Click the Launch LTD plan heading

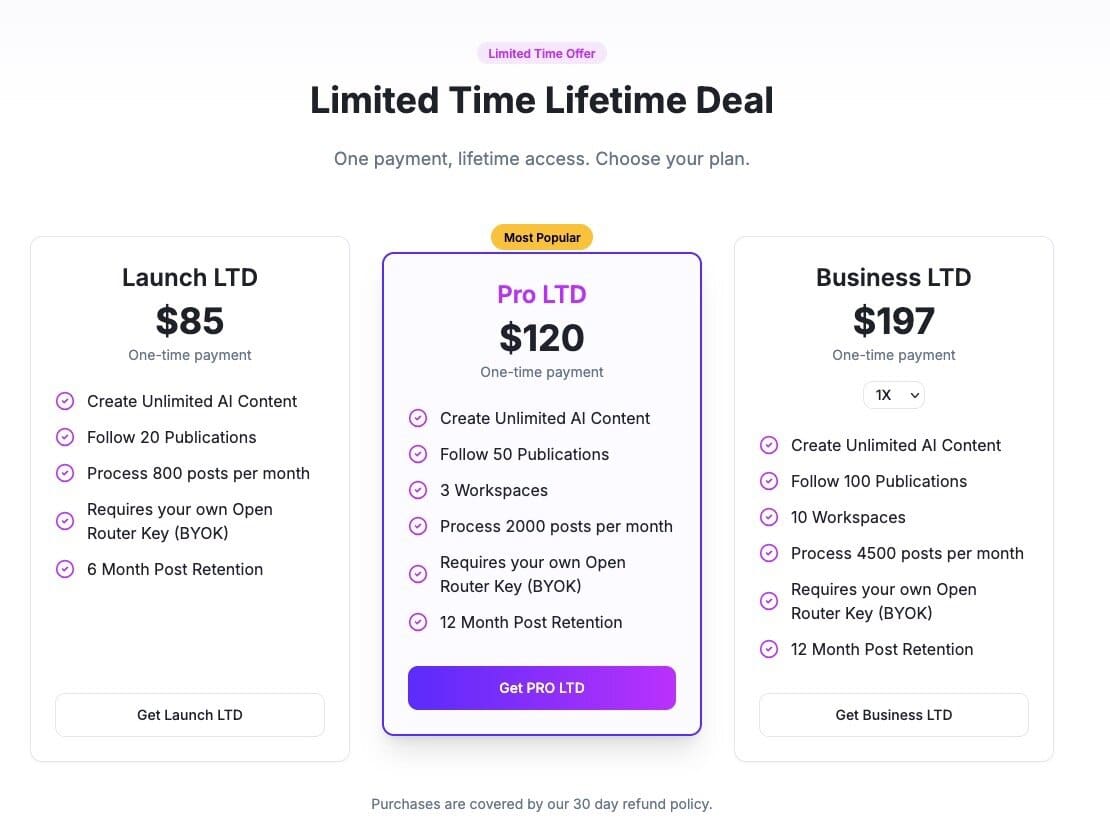tap(190, 277)
